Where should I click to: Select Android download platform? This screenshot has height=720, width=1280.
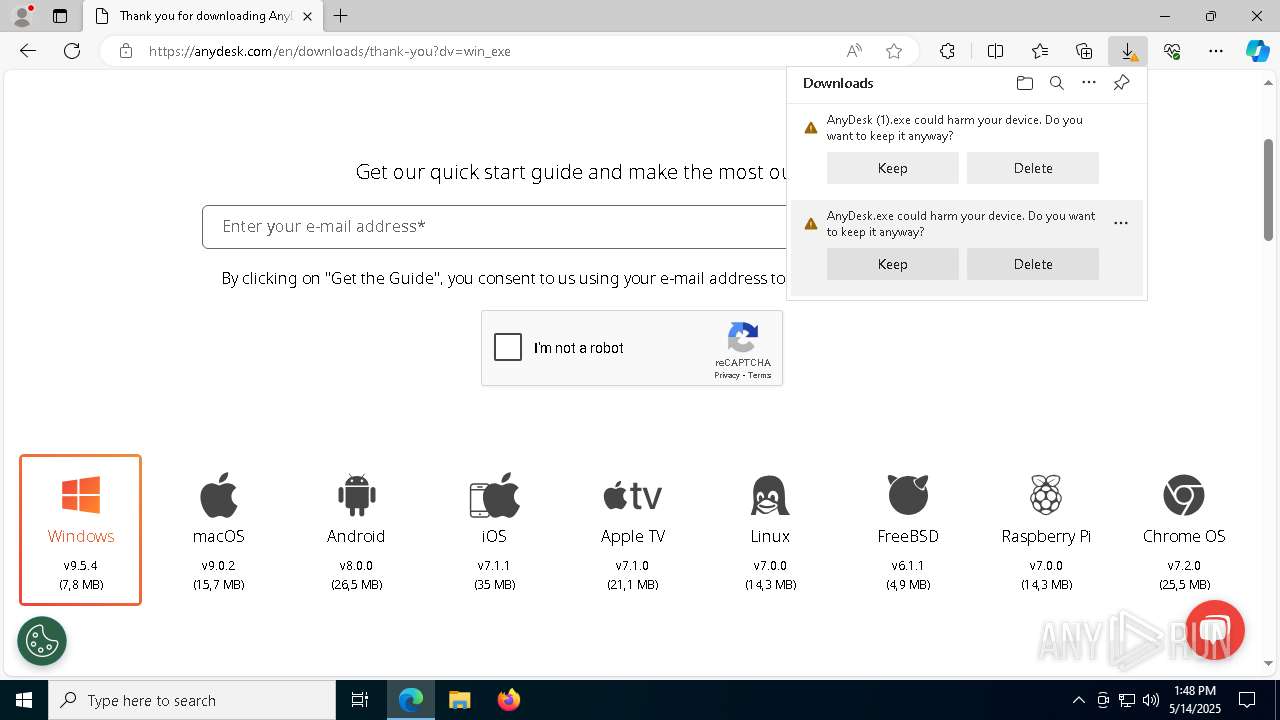[x=356, y=530]
